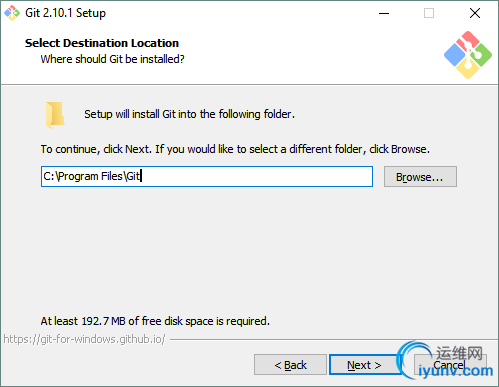Click the 192.7 MB free disk space notice
This screenshot has height=387, width=499.
pyautogui.click(x=155, y=321)
